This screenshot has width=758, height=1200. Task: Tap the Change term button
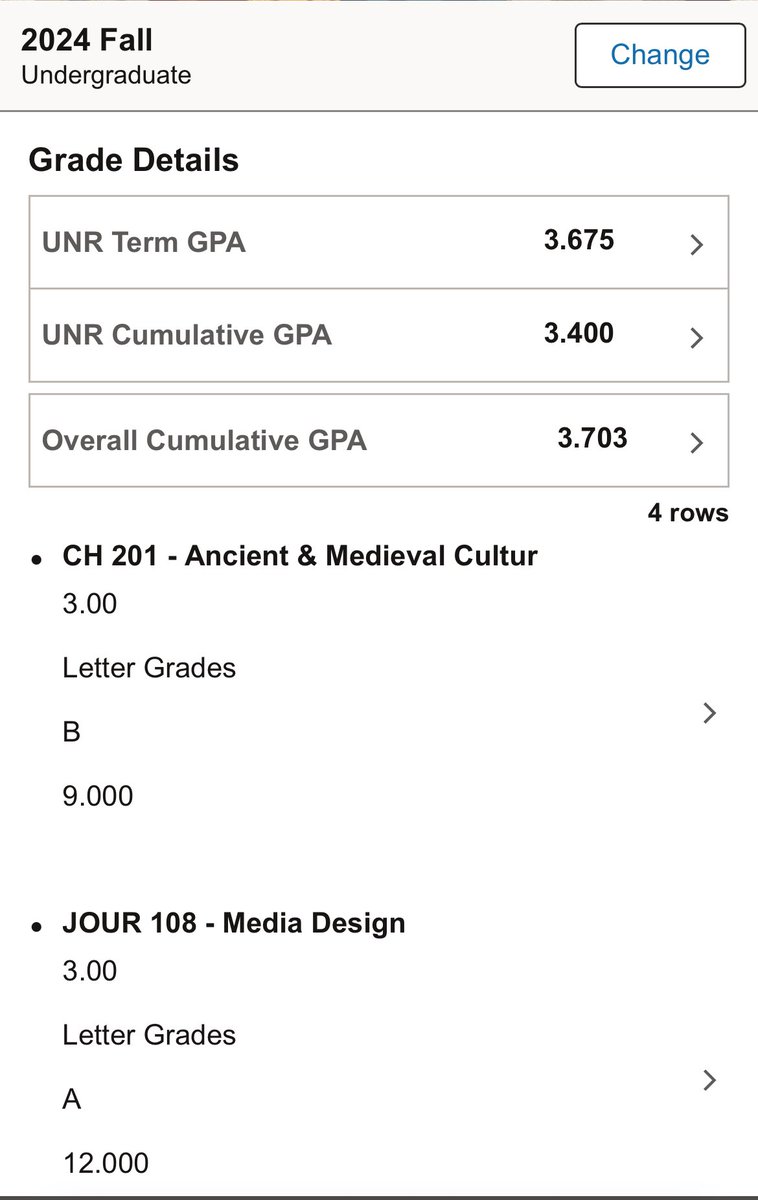click(660, 55)
